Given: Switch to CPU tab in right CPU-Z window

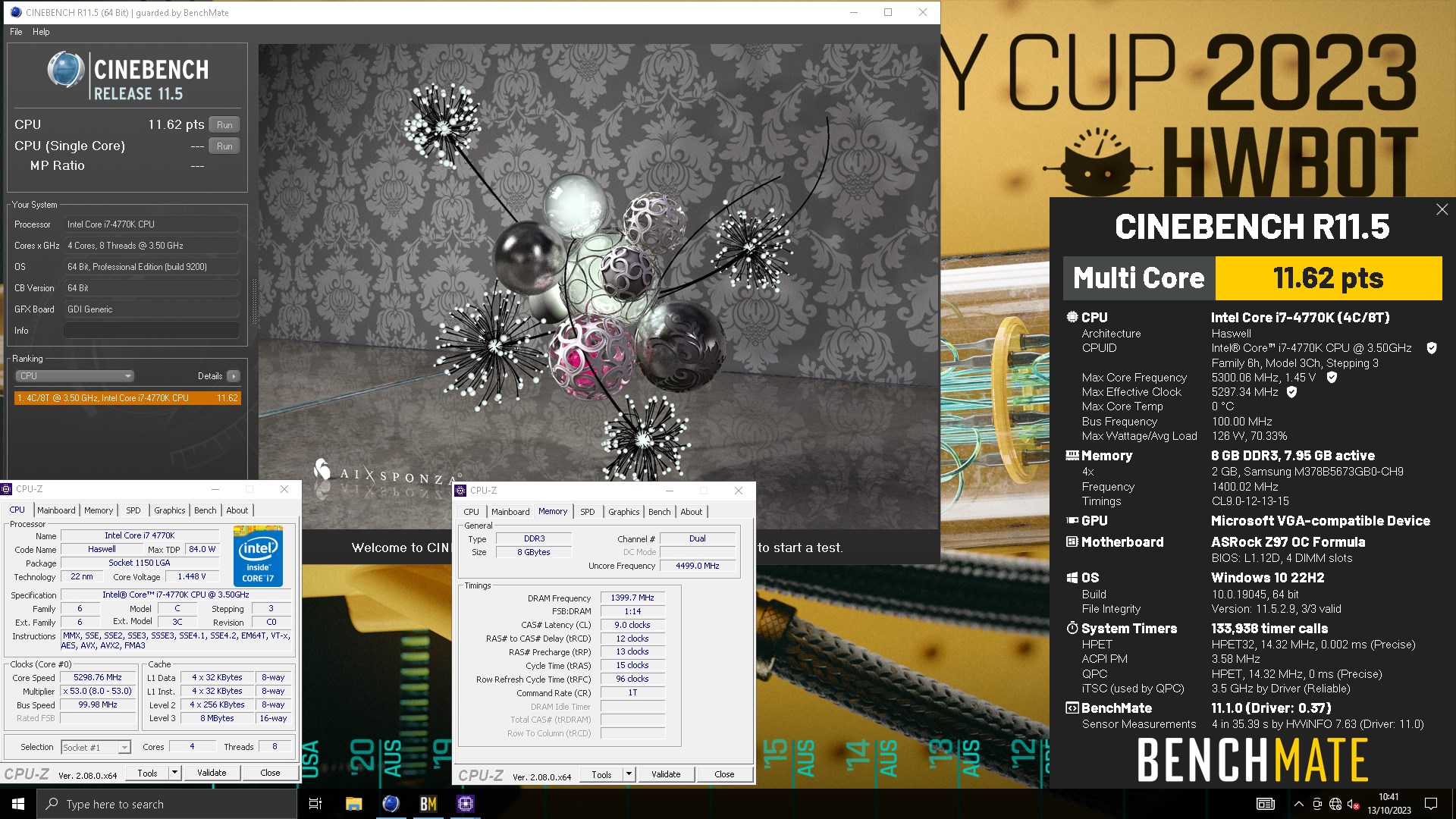Looking at the screenshot, I should (x=471, y=512).
